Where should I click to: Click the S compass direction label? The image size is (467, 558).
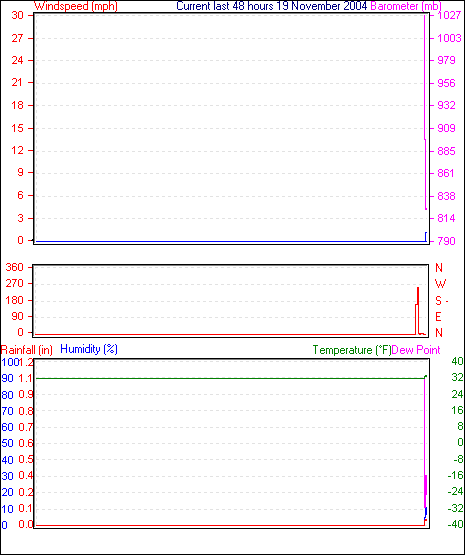[439, 301]
